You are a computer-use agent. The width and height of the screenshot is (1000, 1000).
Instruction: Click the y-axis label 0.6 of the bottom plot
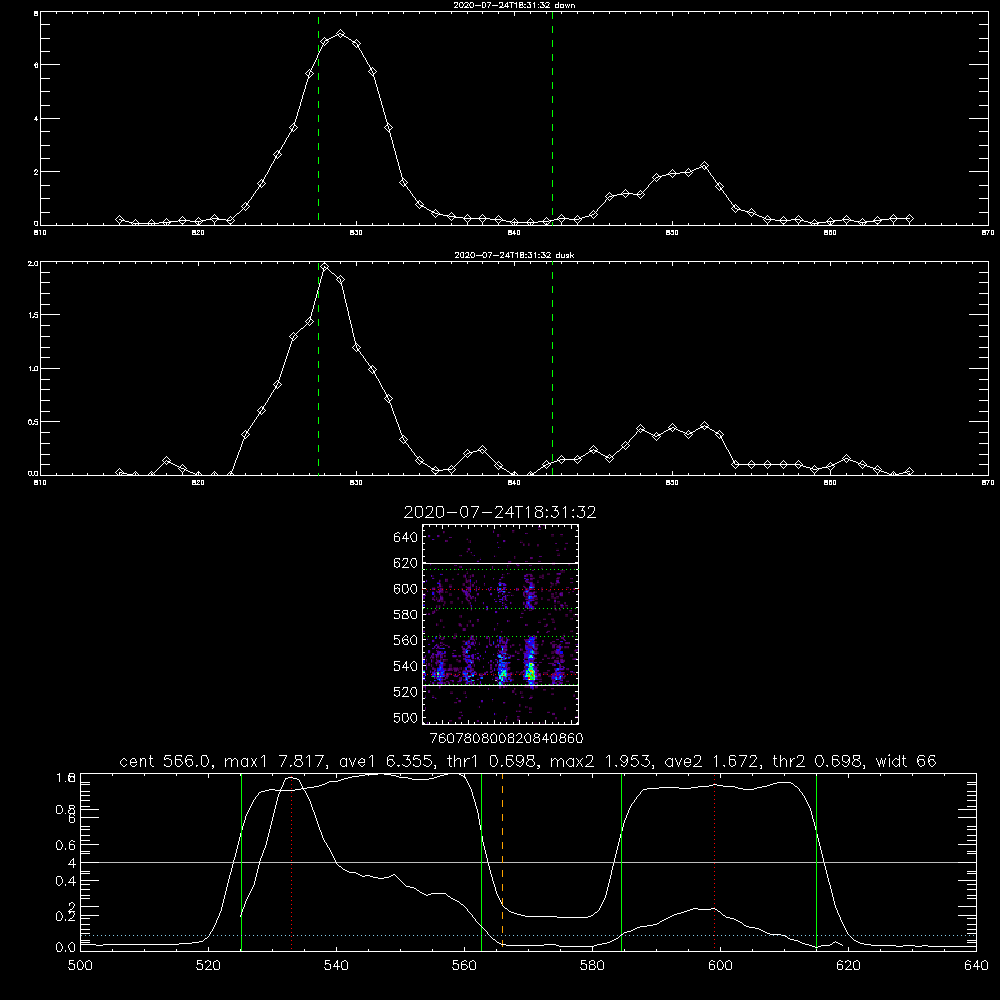click(66, 845)
